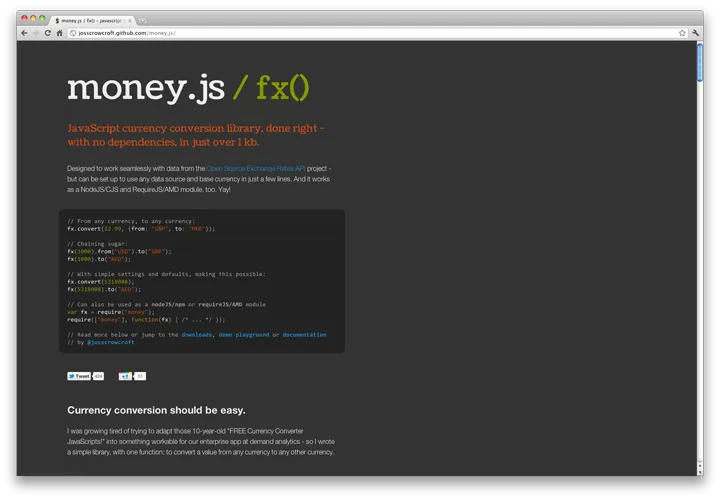Jump to the downloads link in the code block
This screenshot has width=720, height=499.
[197, 335]
